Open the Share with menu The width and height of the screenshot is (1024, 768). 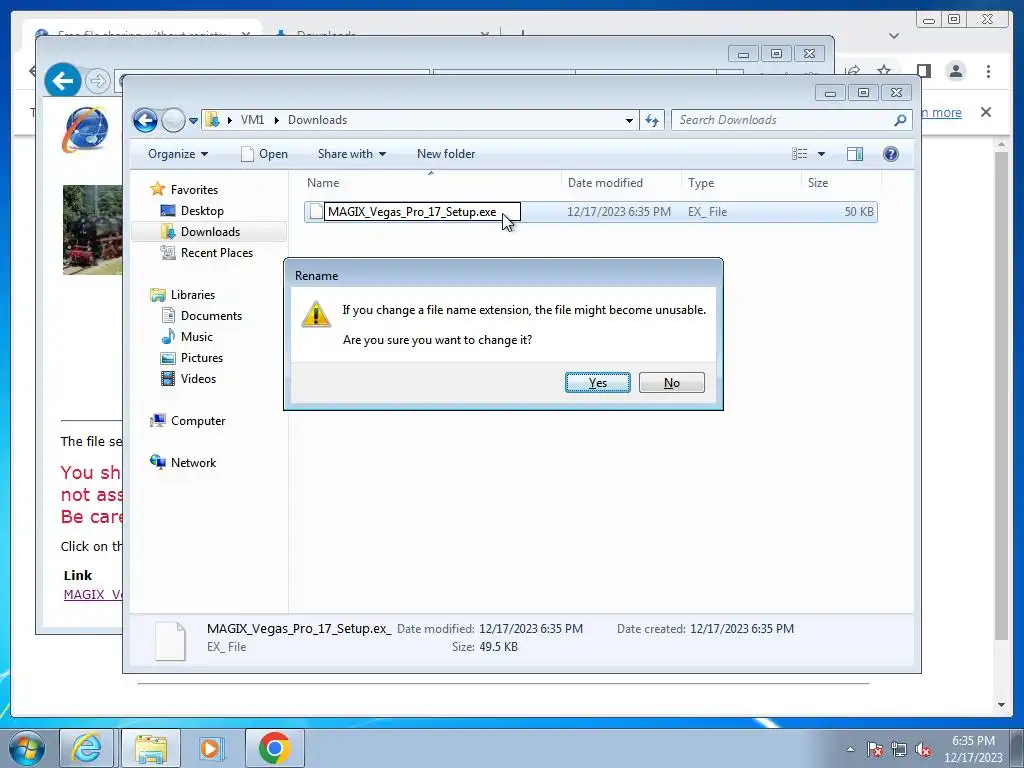pyautogui.click(x=351, y=154)
